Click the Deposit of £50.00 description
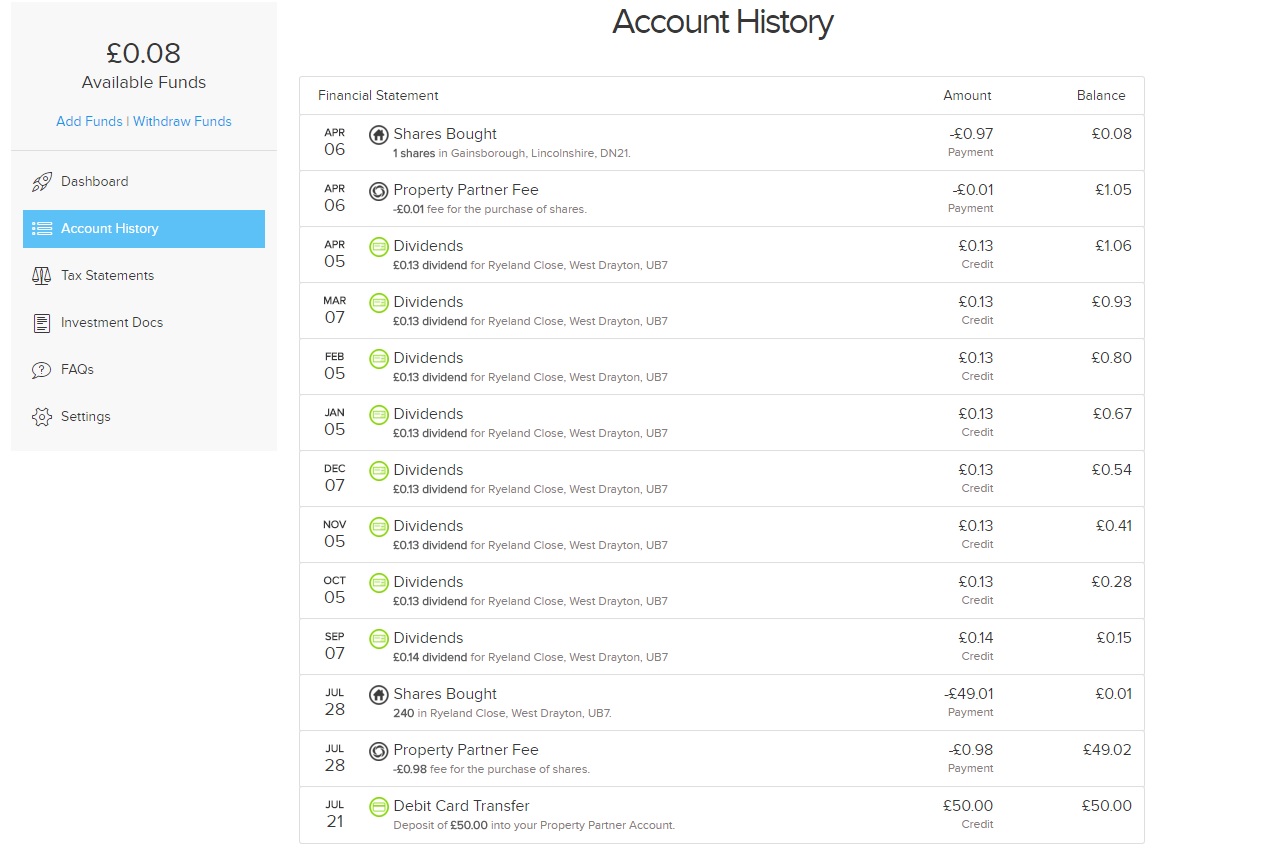 click(534, 825)
